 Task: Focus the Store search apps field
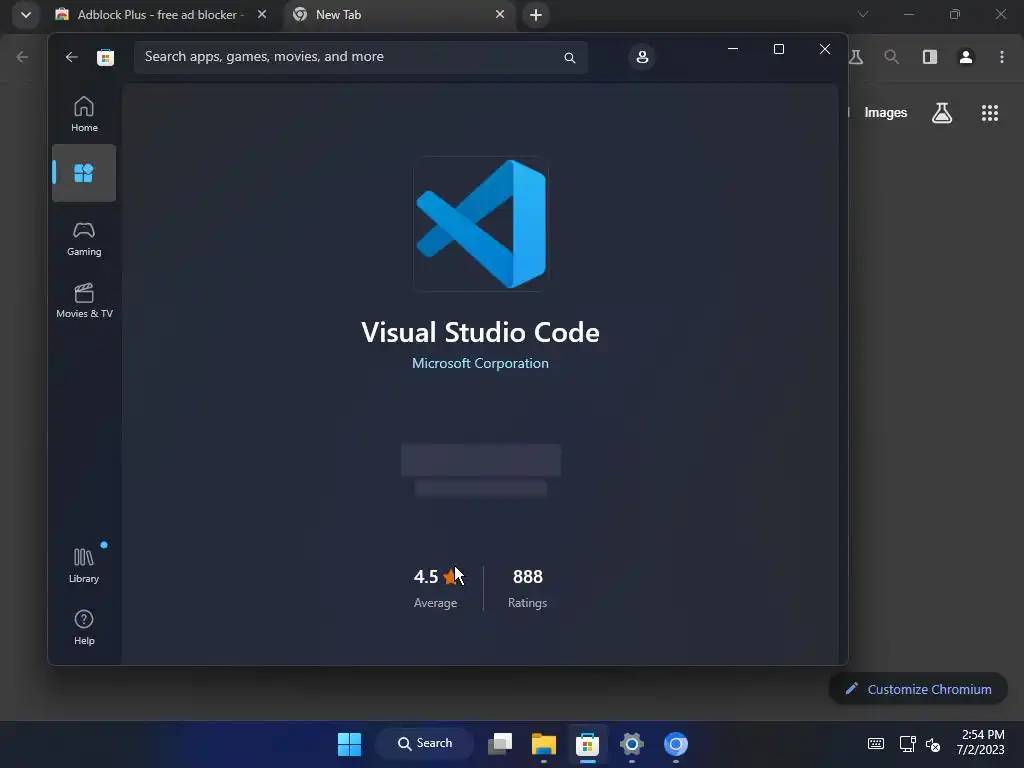tap(360, 57)
